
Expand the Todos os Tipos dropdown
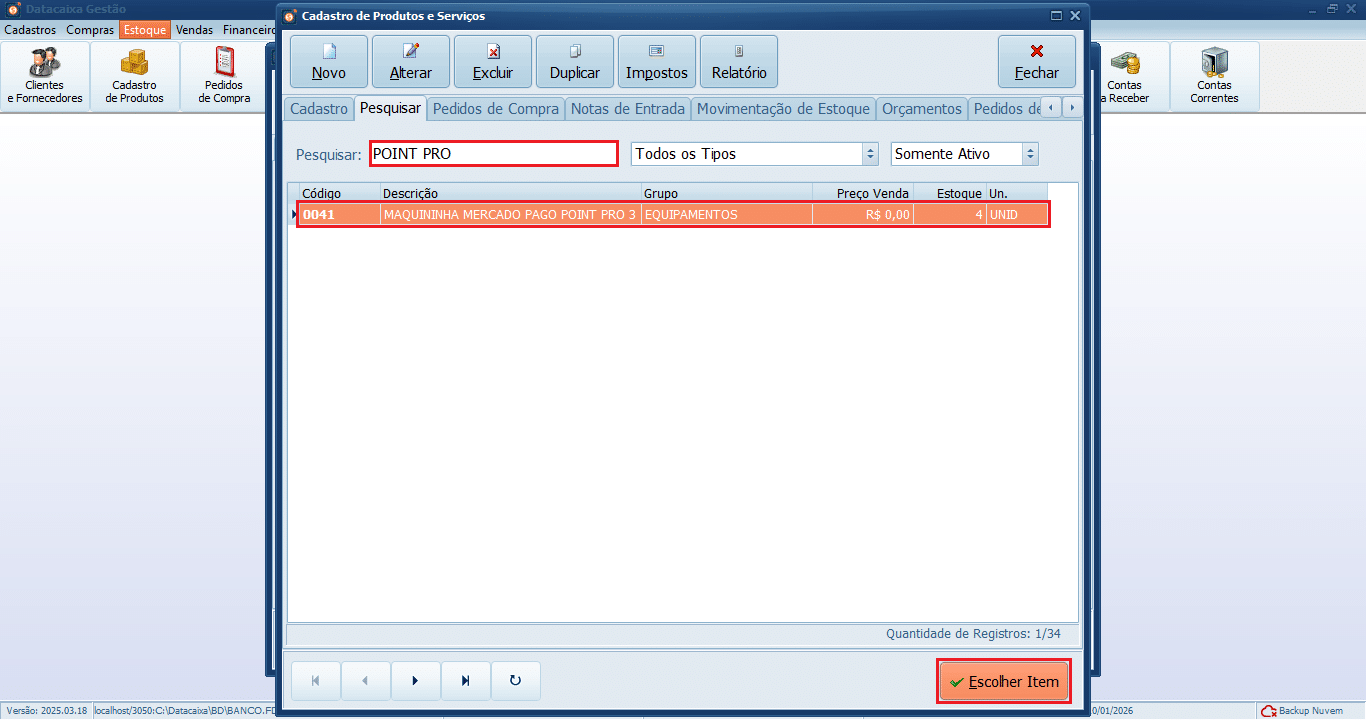coord(870,154)
